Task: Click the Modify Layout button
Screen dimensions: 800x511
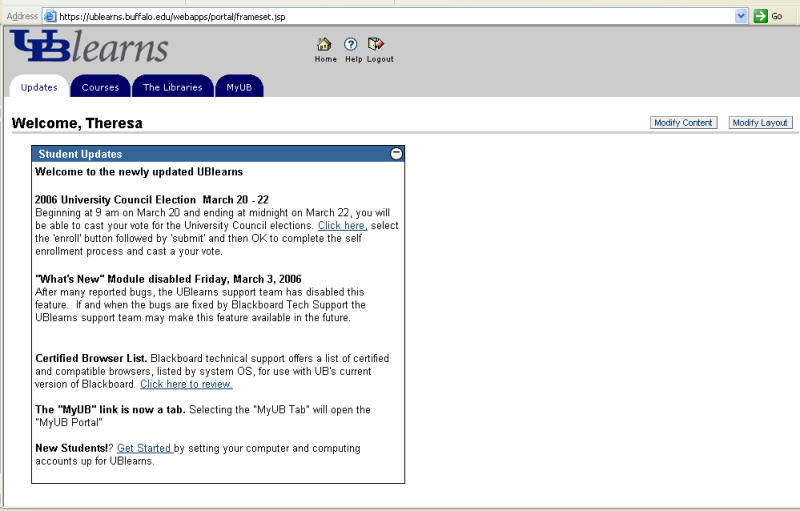Action: click(760, 122)
